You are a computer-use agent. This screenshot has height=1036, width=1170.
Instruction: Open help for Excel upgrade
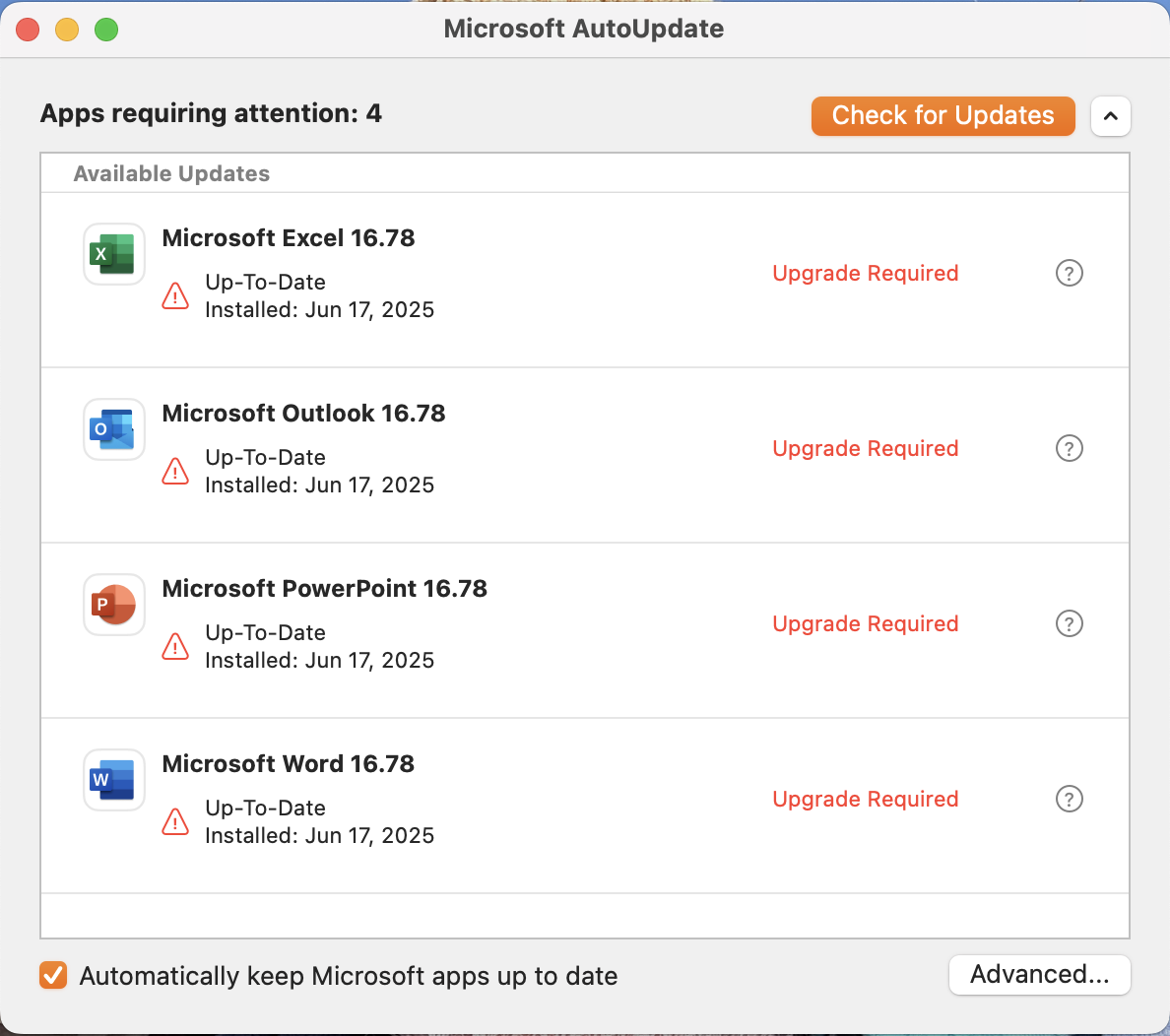point(1070,273)
